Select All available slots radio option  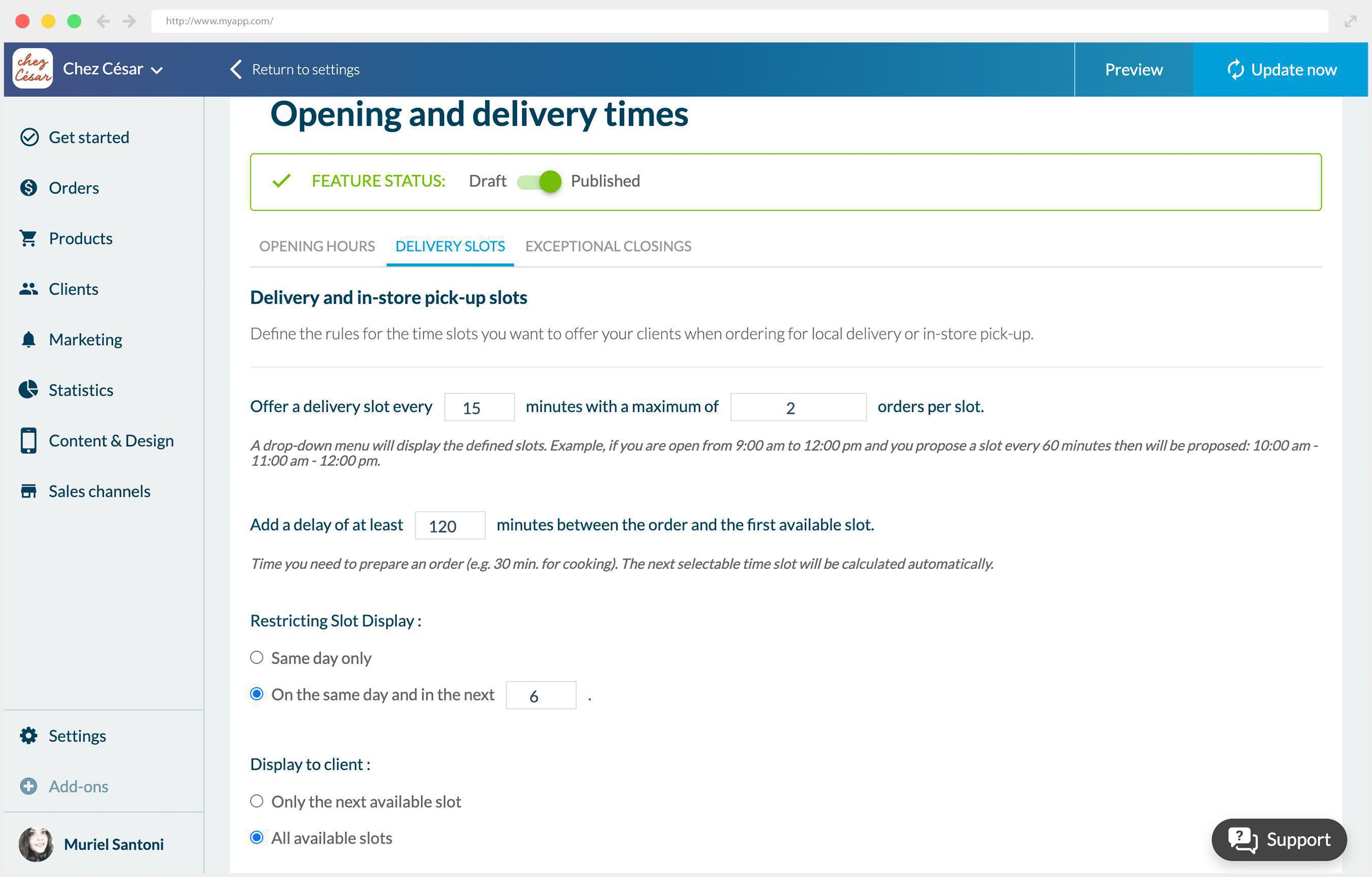point(257,838)
